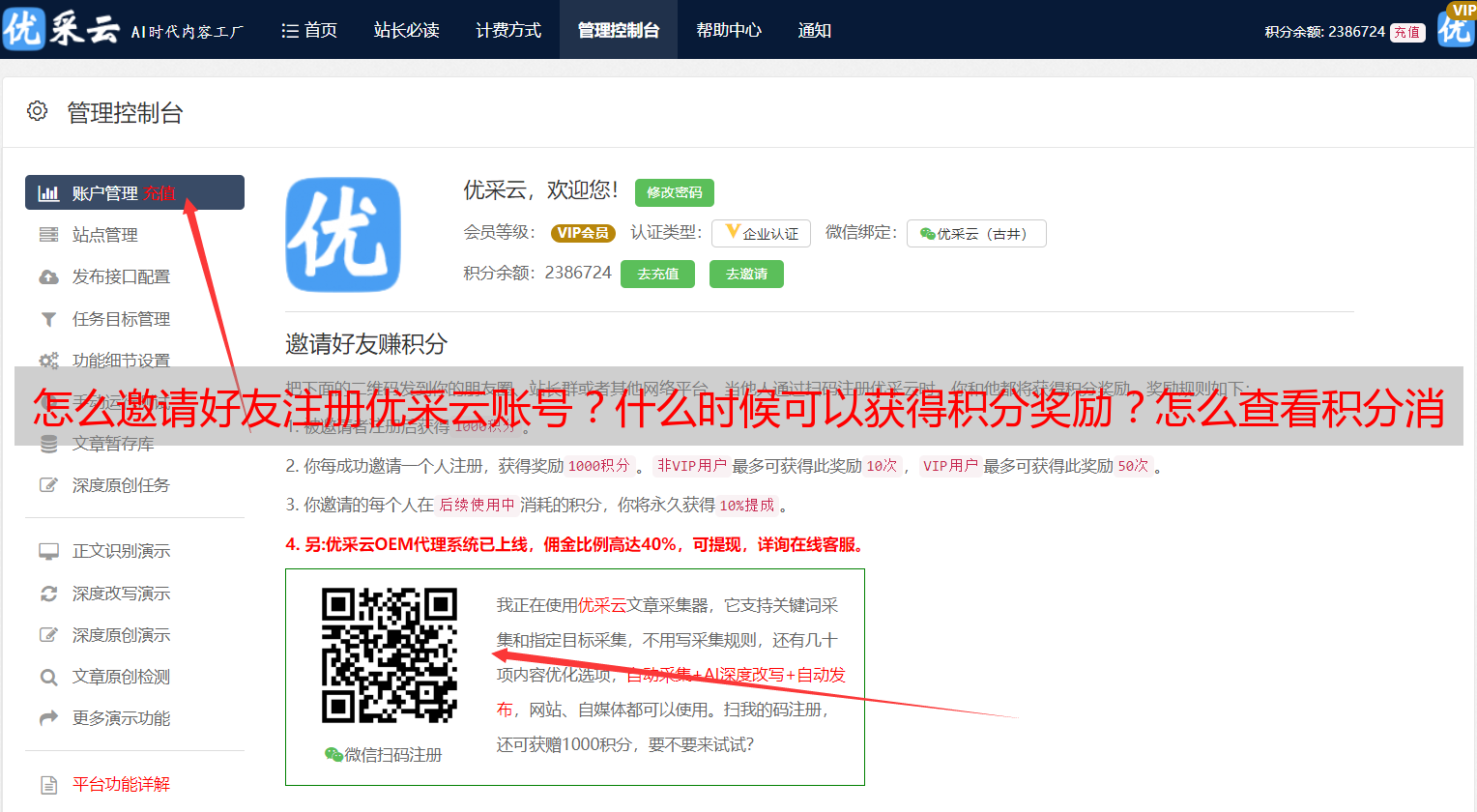
Task: Click the 10%提成 tag in rule 3
Action: click(x=746, y=506)
